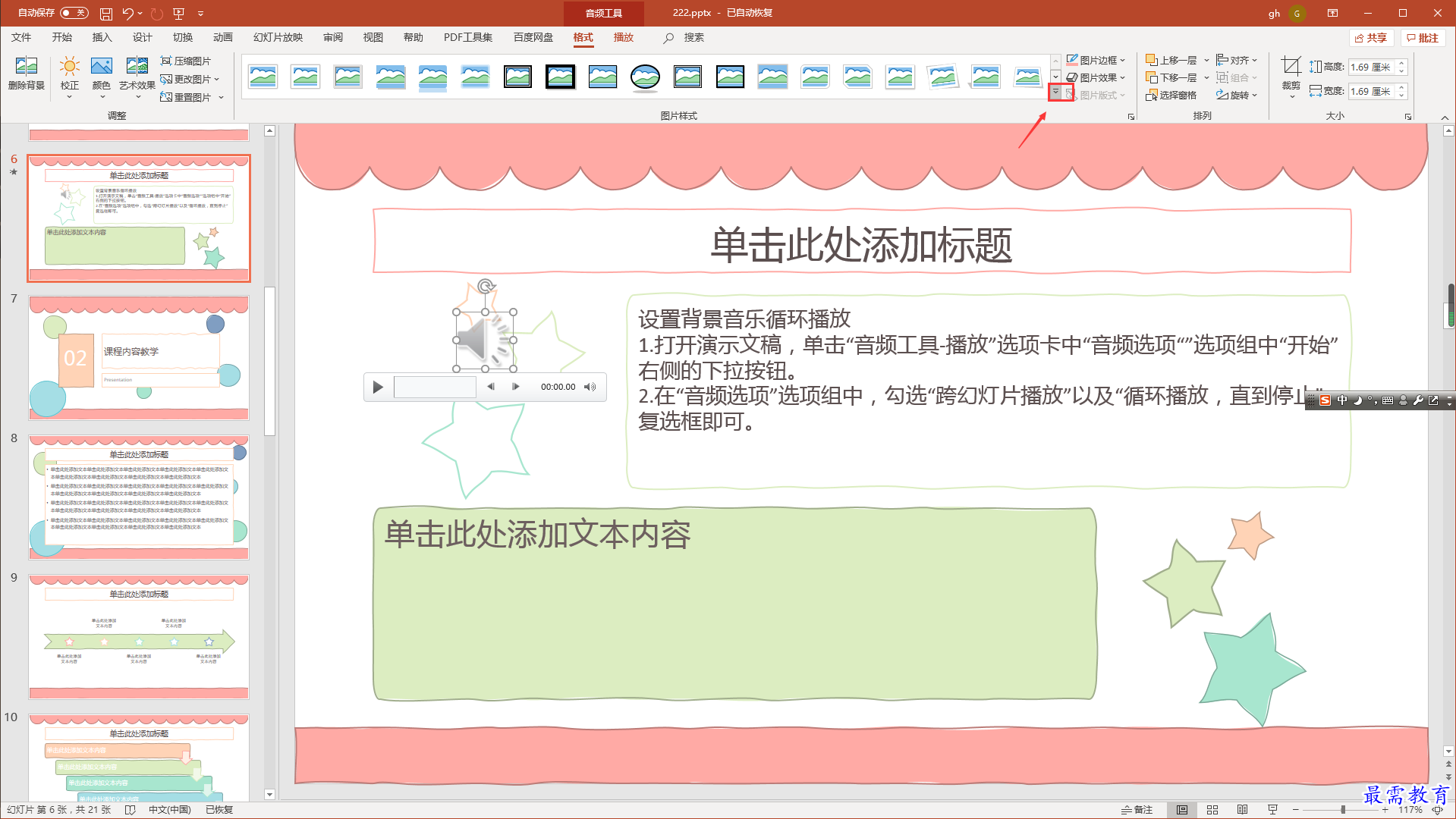Screen dimensions: 1456x819
Task: Fit slide to current window icon
Action: click(1437, 810)
